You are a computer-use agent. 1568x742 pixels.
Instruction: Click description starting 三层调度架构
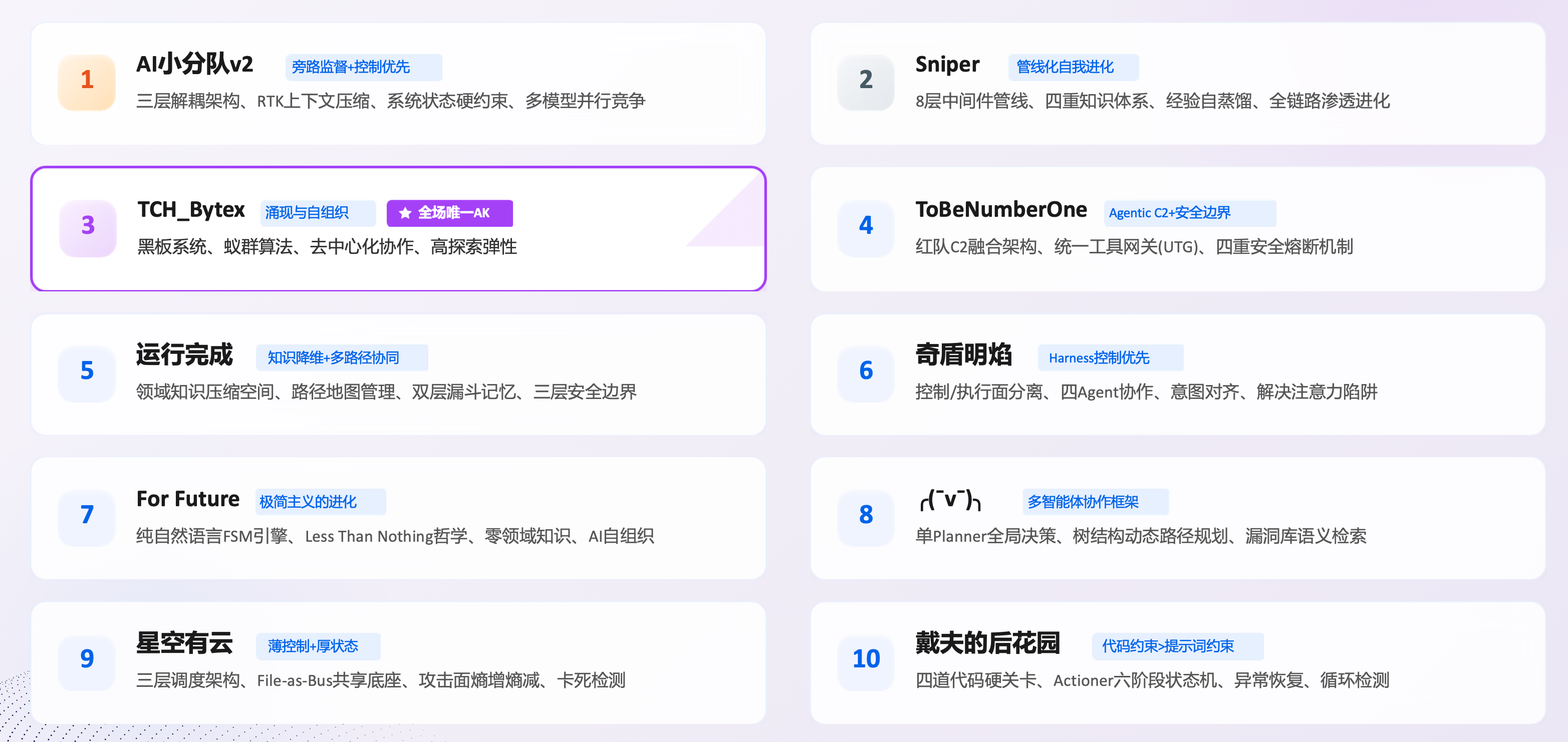click(x=381, y=680)
